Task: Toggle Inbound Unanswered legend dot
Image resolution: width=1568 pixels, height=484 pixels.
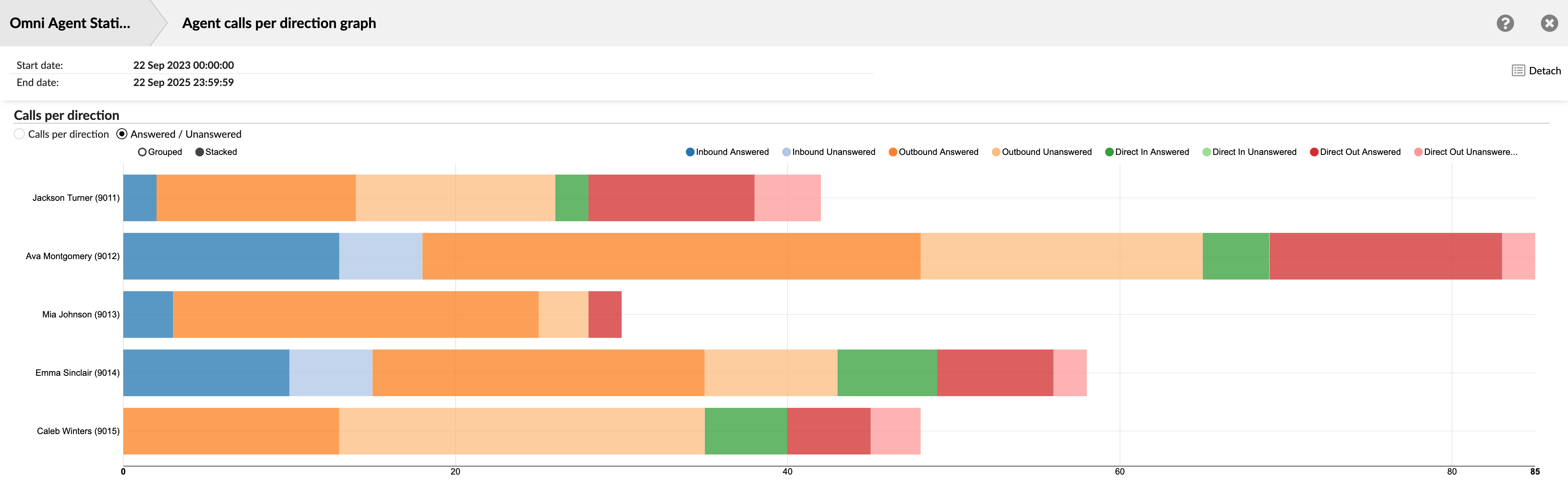Action: (x=786, y=152)
